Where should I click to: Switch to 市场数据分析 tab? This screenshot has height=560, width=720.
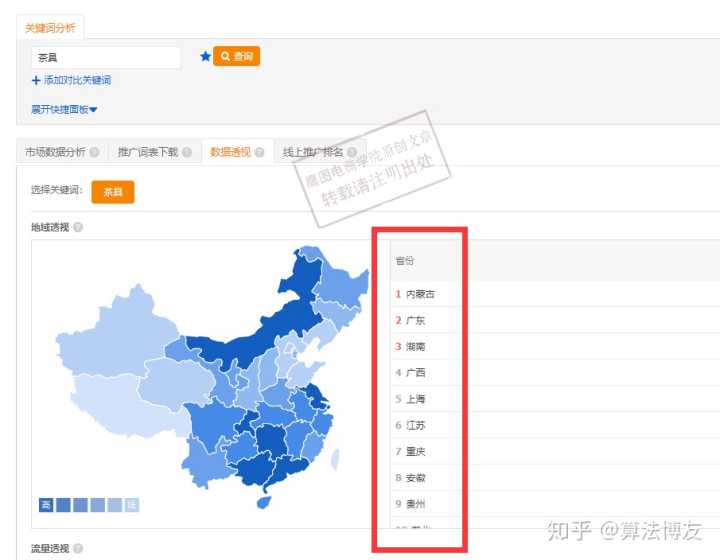[55, 152]
